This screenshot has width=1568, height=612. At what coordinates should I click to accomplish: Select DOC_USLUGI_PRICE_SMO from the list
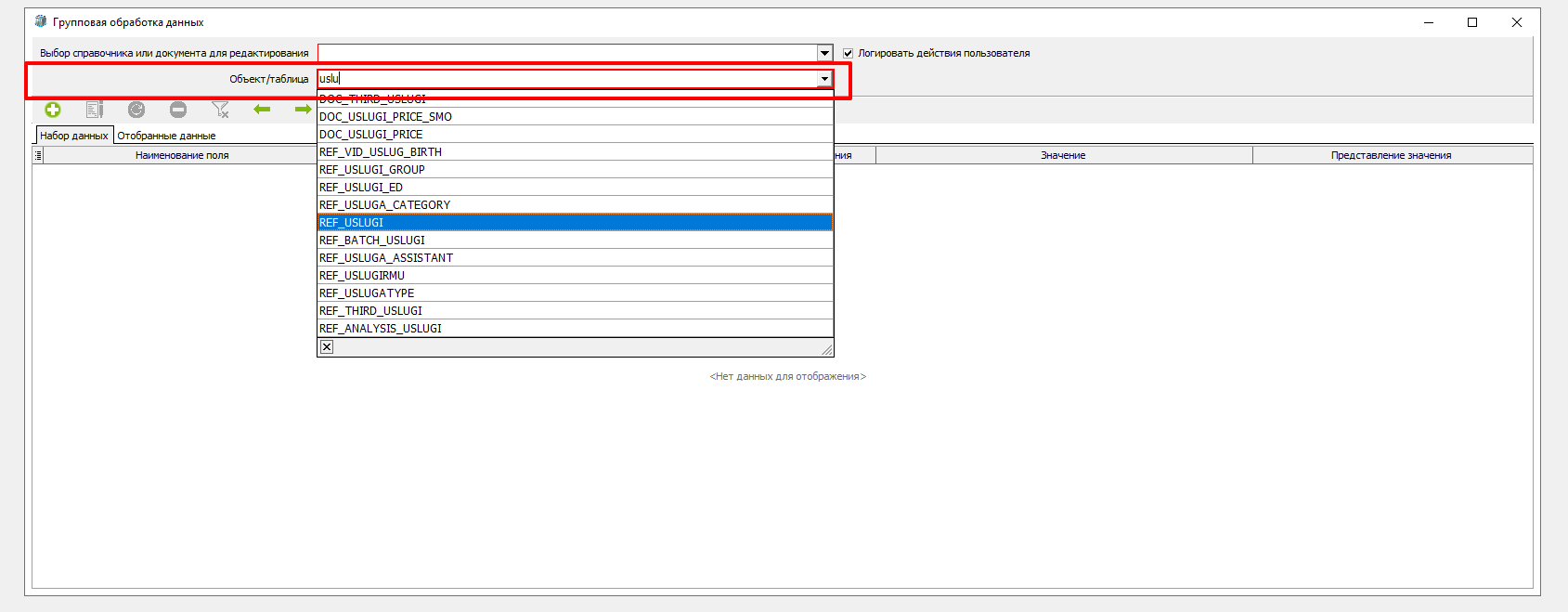(x=576, y=117)
